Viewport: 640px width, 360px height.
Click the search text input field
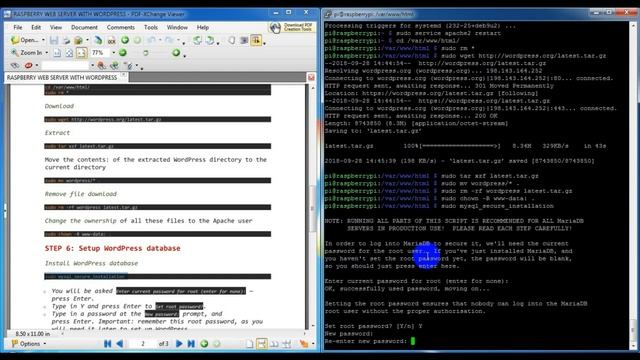65,65
